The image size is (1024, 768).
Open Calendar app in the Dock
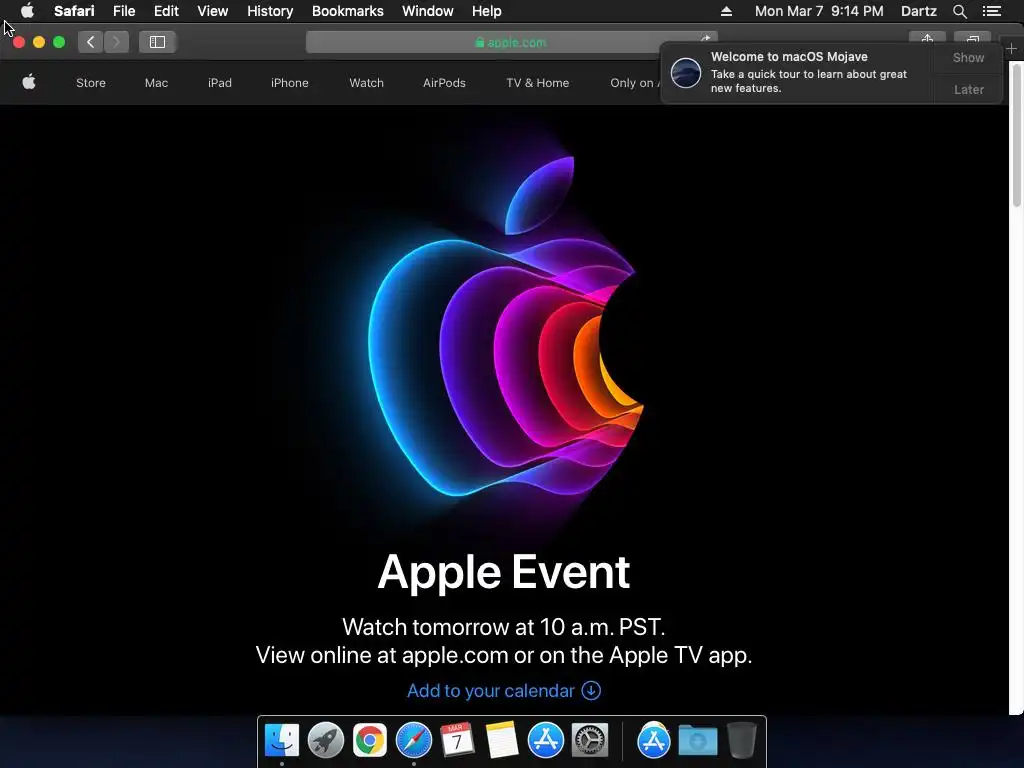(457, 740)
